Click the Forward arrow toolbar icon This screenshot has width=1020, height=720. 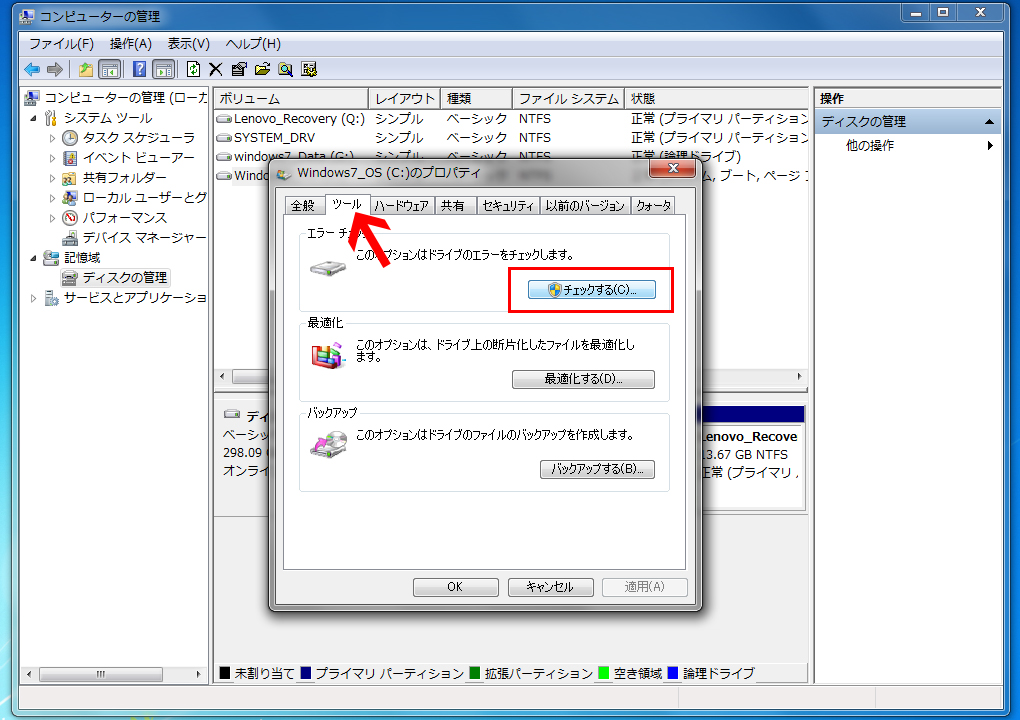55,69
